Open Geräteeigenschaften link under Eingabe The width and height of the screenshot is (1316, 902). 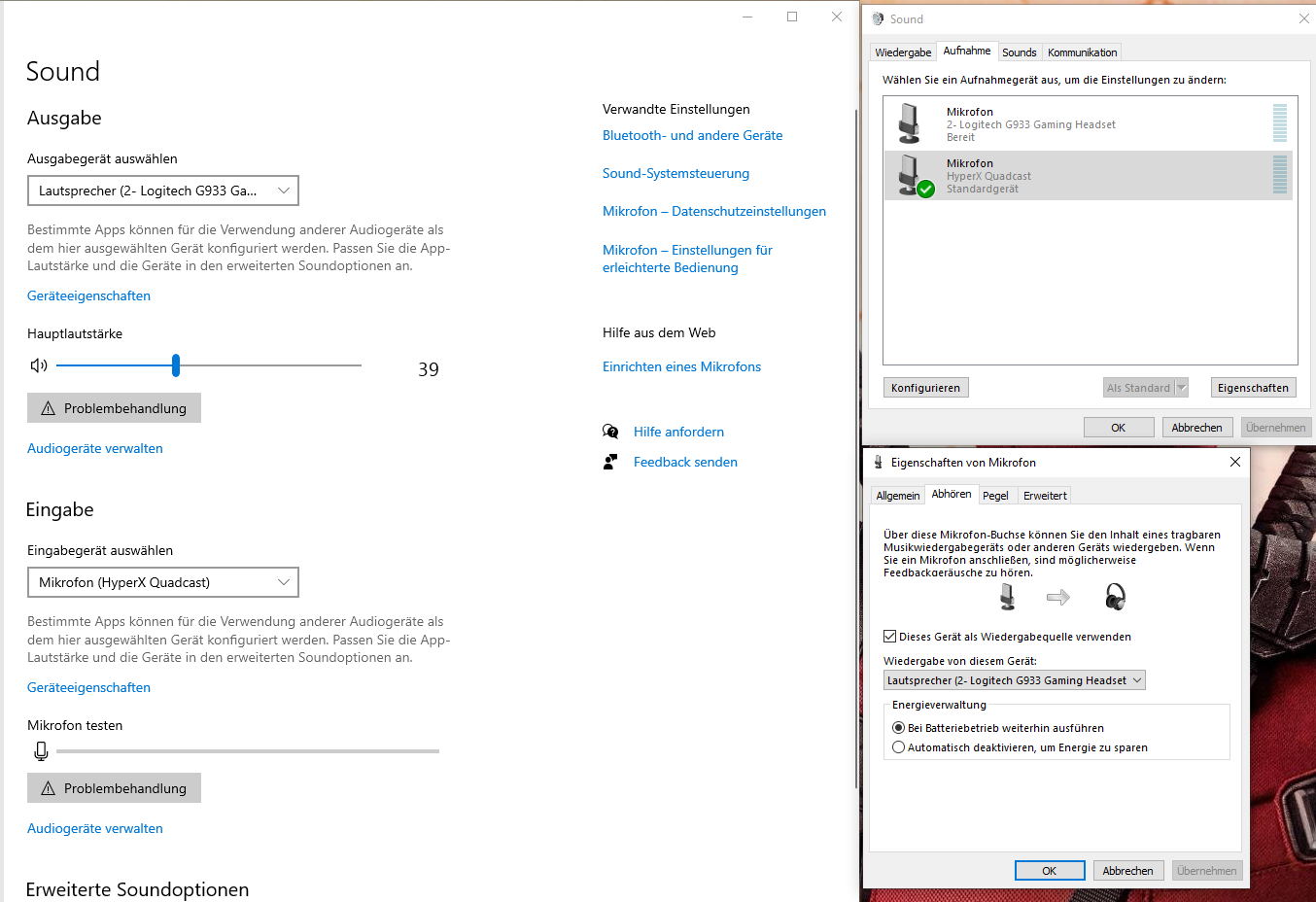click(x=88, y=687)
